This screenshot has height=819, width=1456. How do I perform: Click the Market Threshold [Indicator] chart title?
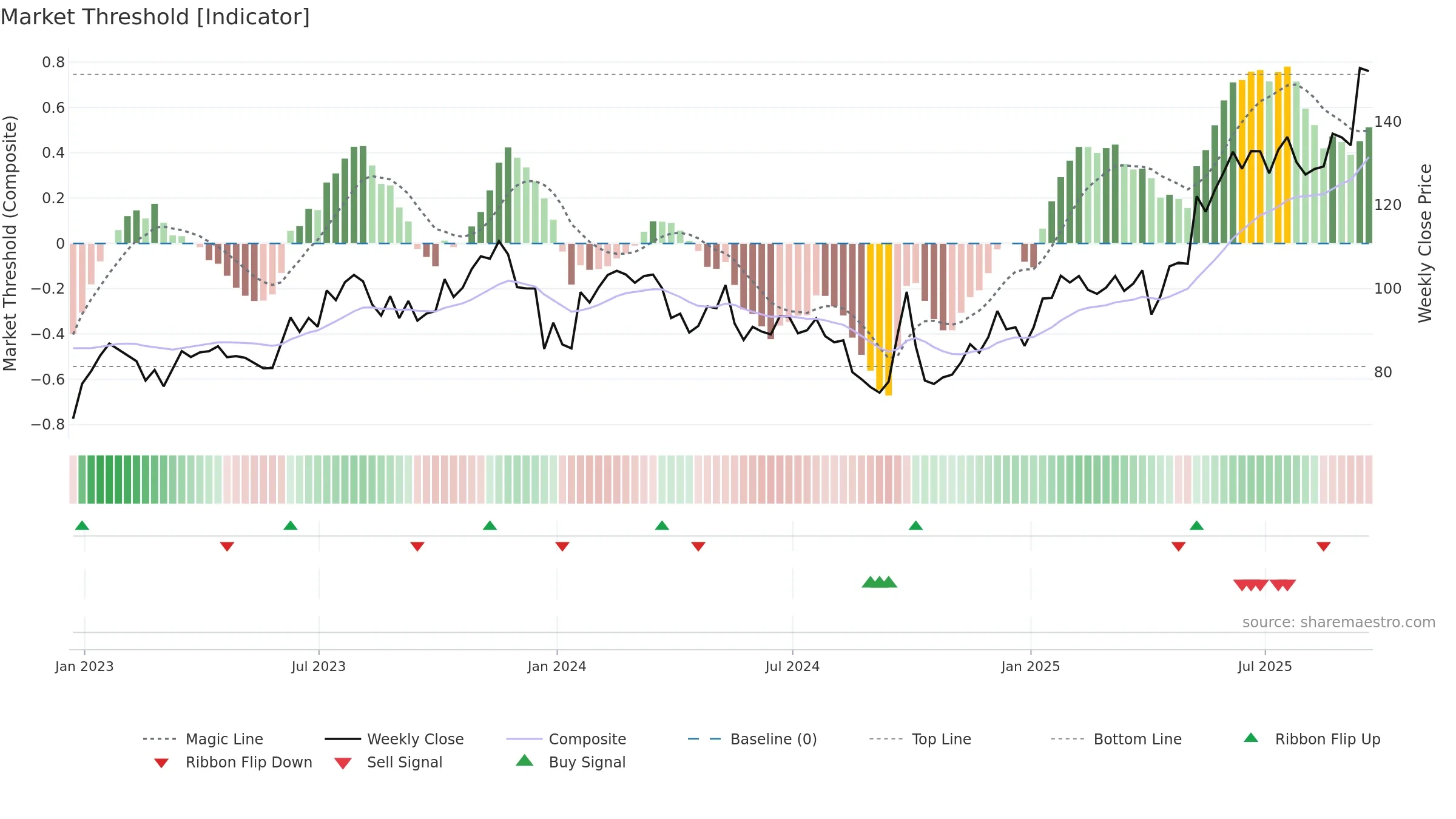tap(155, 17)
